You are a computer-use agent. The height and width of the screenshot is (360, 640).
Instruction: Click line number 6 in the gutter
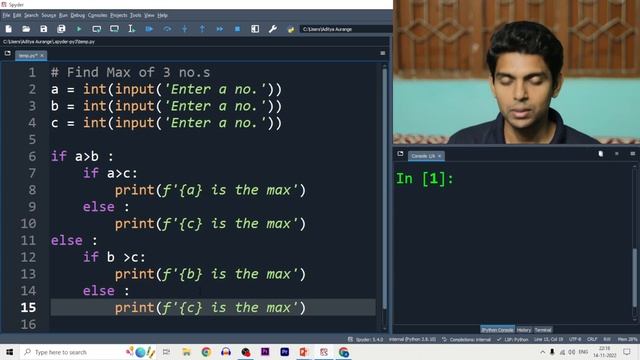(x=32, y=156)
